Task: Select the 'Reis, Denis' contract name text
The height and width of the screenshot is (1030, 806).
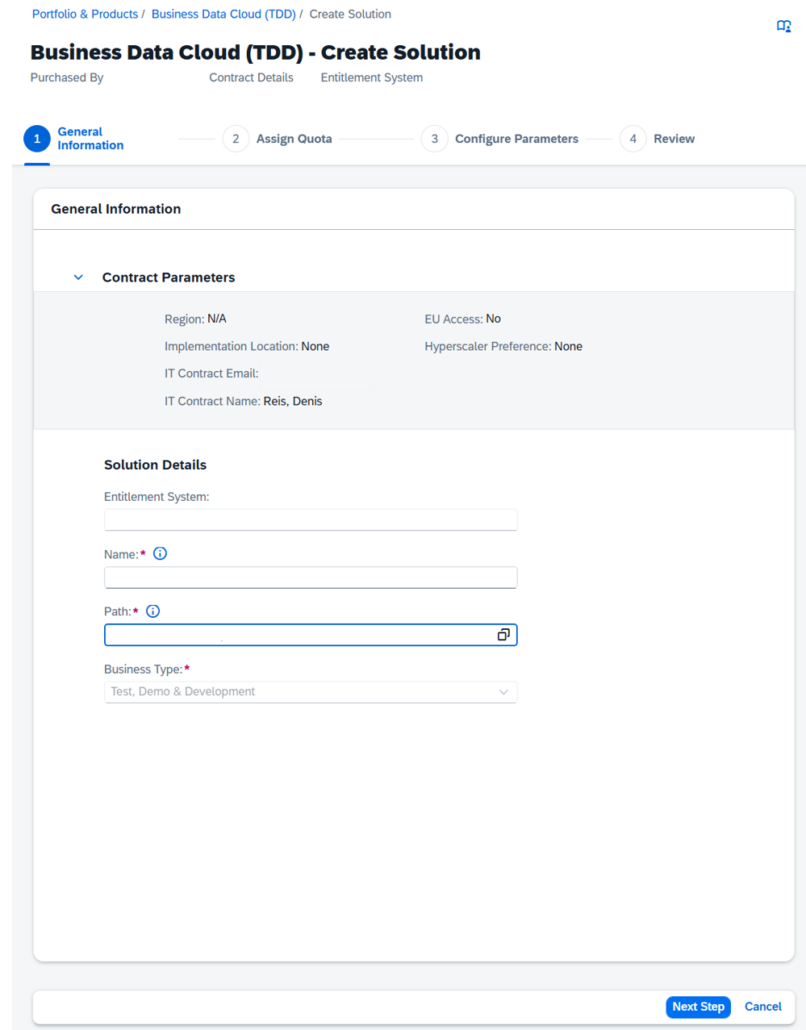Action: 293,401
